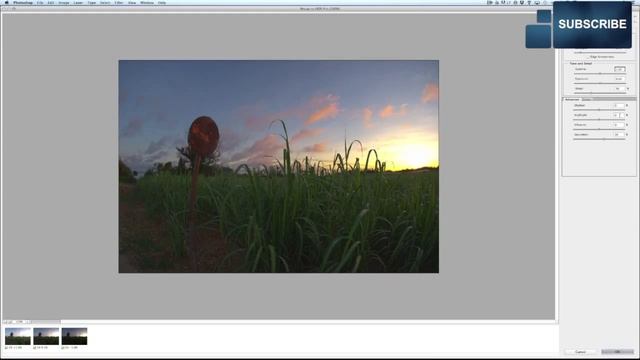This screenshot has height=360, width=640.
Task: Open the Photoshop application menu
Action: tap(22, 2)
